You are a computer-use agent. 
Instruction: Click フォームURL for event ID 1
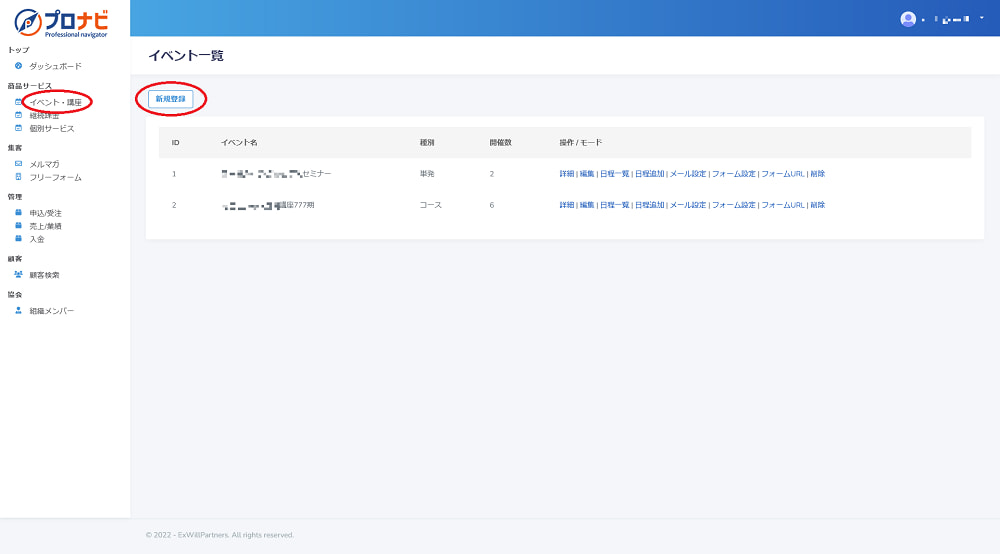pyautogui.click(x=783, y=173)
